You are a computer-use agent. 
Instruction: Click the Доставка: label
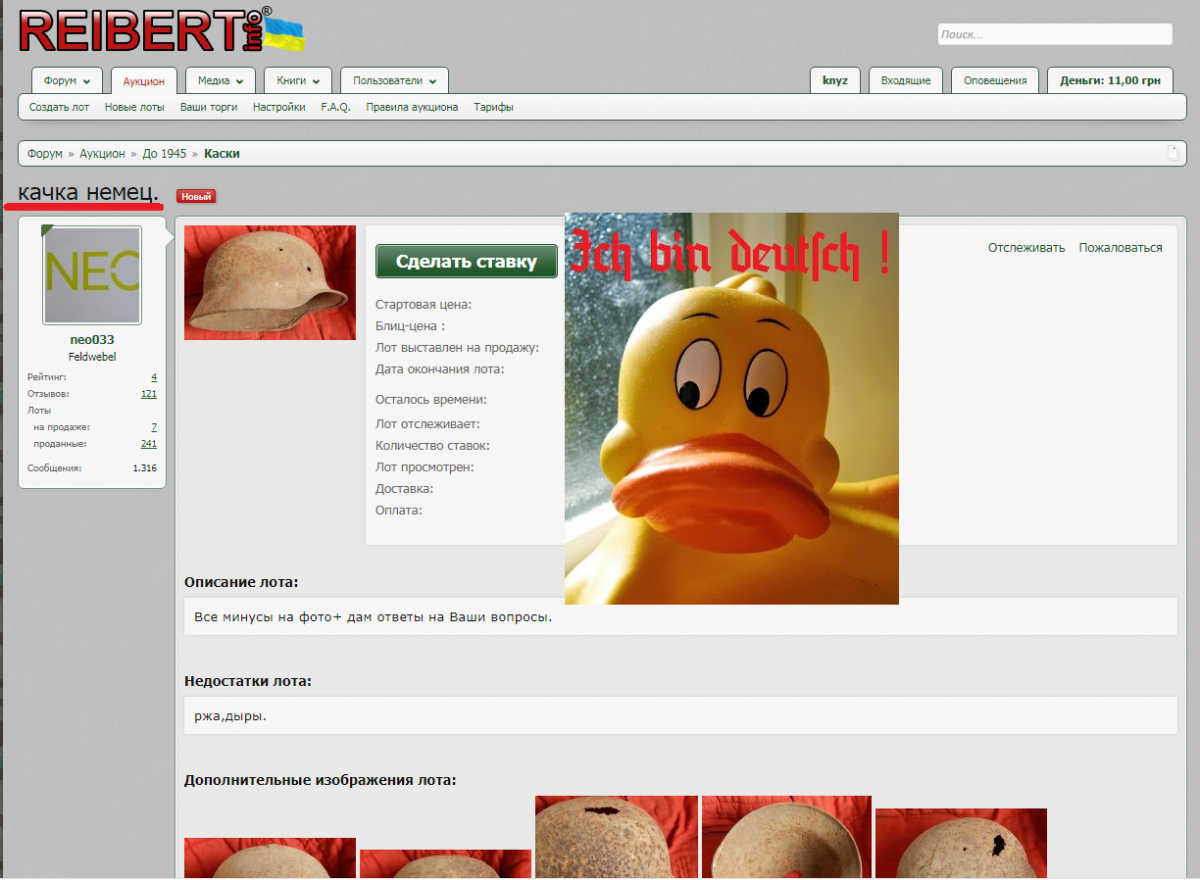tap(405, 489)
